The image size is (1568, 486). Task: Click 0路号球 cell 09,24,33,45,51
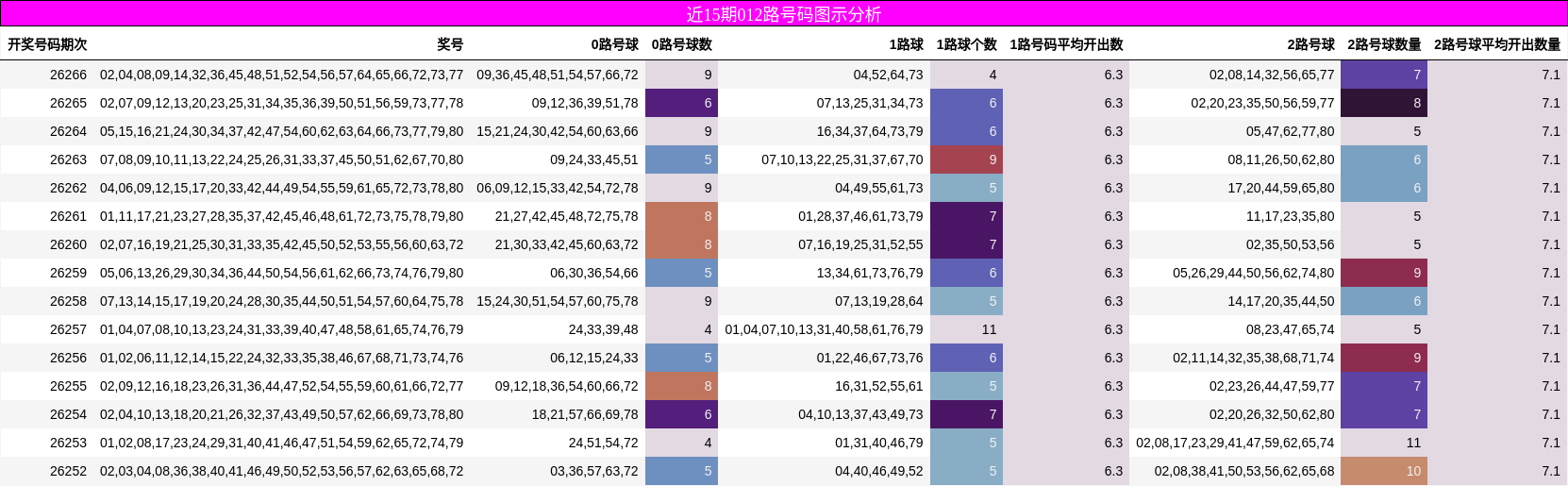pos(594,159)
